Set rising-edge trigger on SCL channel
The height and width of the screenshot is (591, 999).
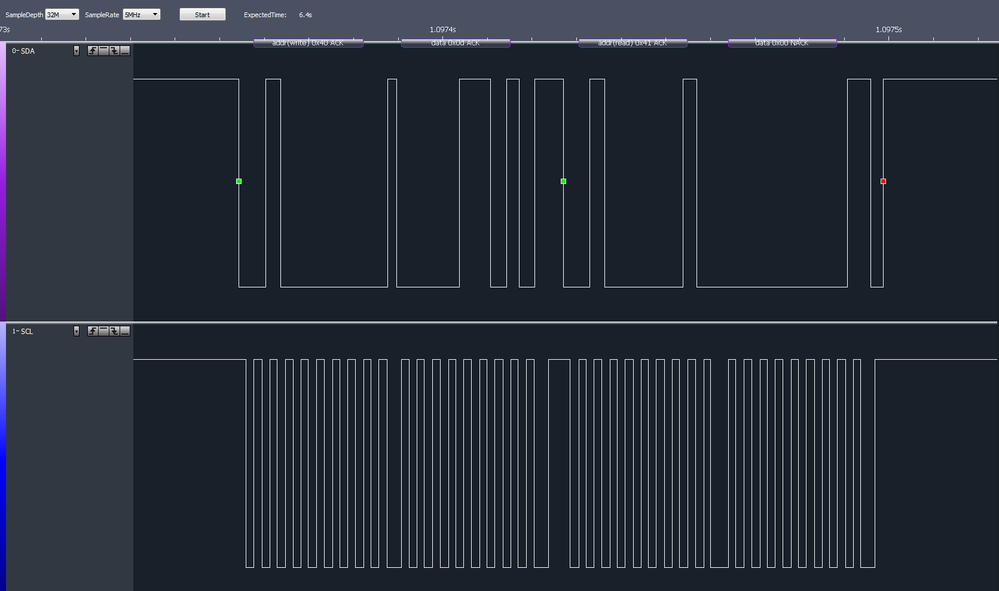92,331
